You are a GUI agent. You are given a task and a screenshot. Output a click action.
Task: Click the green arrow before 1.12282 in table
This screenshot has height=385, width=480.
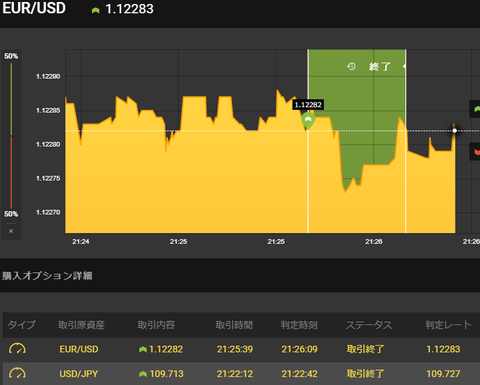pyautogui.click(x=143, y=349)
